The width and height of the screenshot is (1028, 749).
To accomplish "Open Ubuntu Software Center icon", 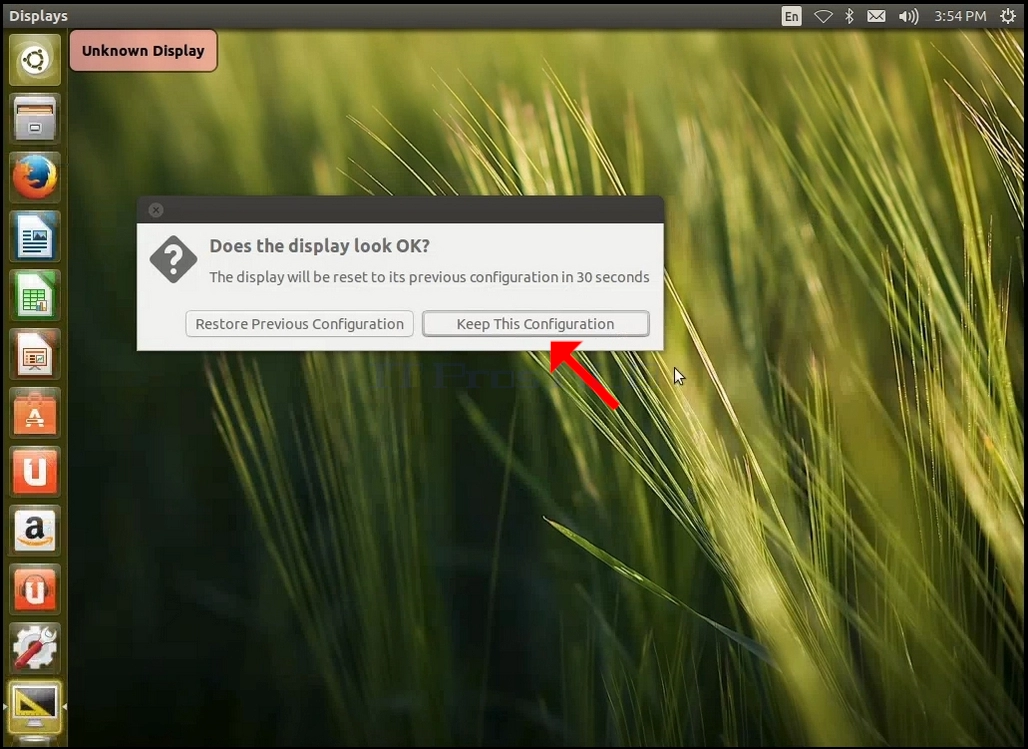I will 35,413.
